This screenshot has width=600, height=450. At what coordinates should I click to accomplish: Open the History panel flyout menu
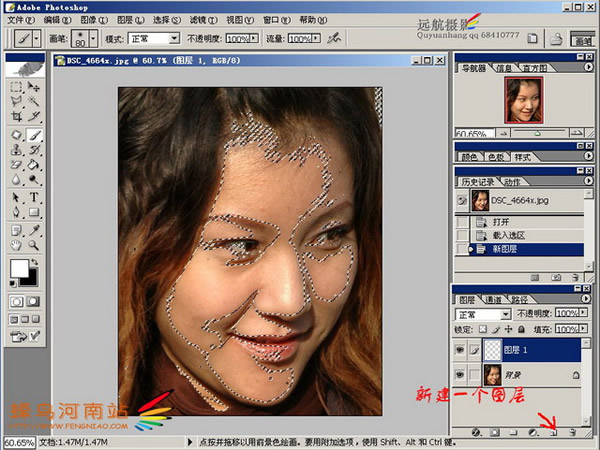589,180
